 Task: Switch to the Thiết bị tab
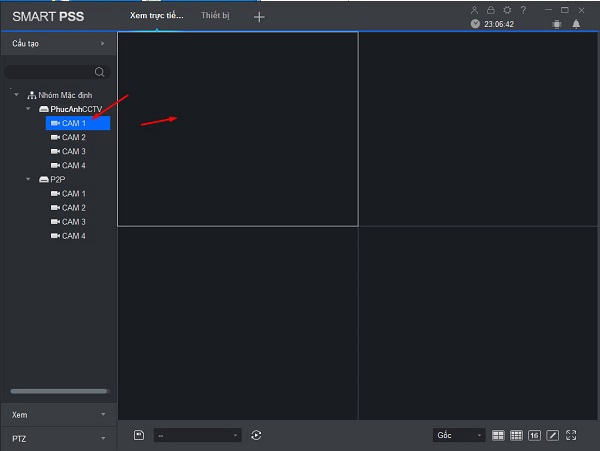pos(215,16)
